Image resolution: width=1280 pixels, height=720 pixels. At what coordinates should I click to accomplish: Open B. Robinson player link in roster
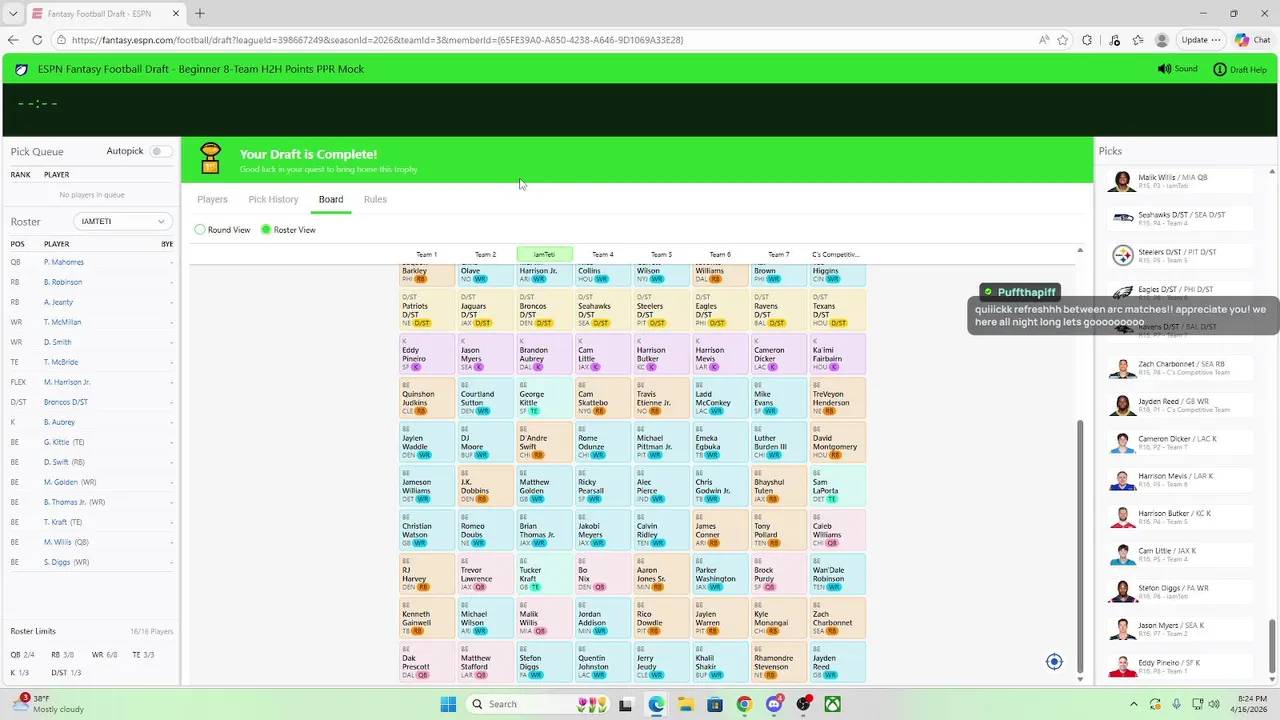tap(63, 282)
